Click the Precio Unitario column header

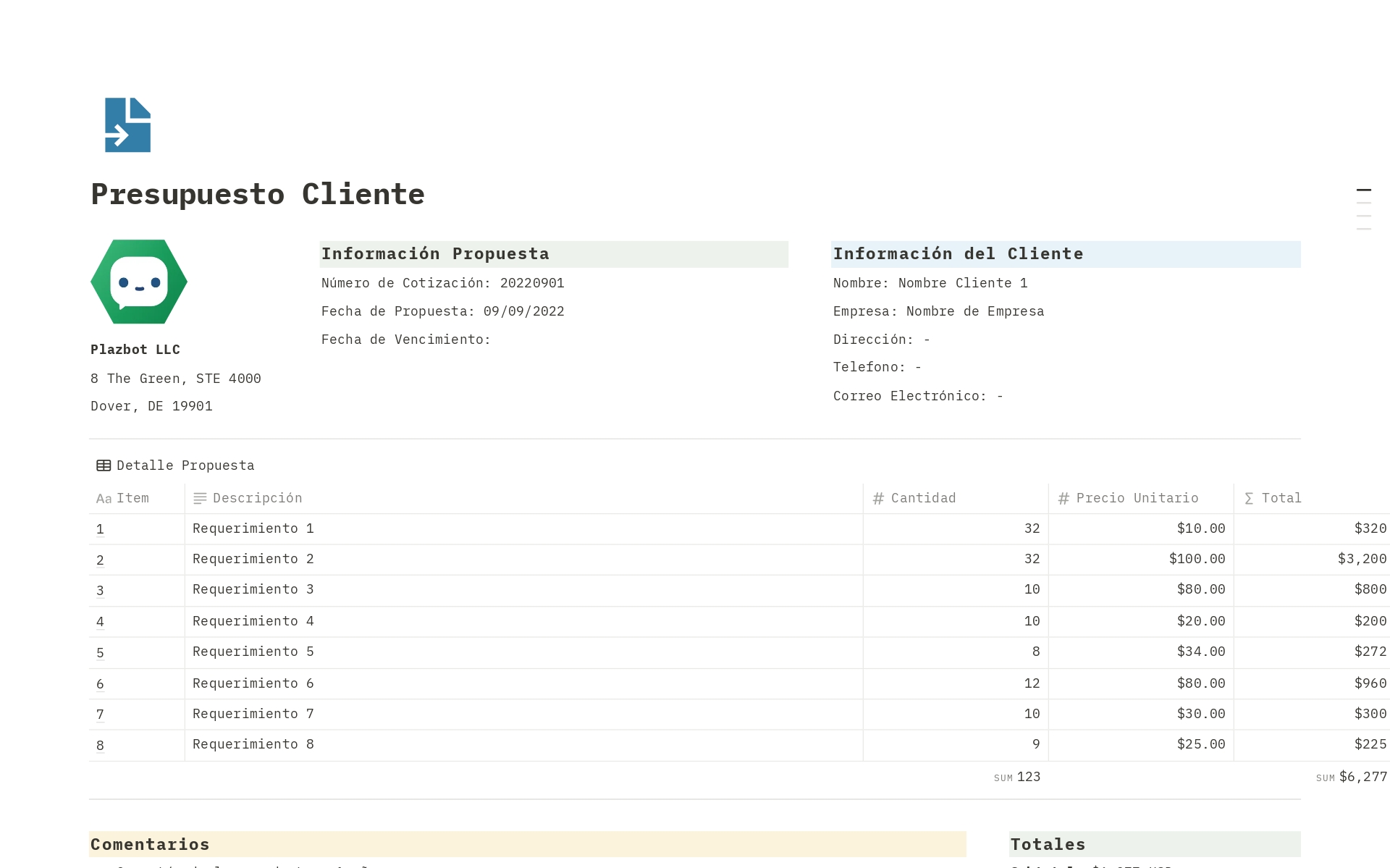(1137, 498)
